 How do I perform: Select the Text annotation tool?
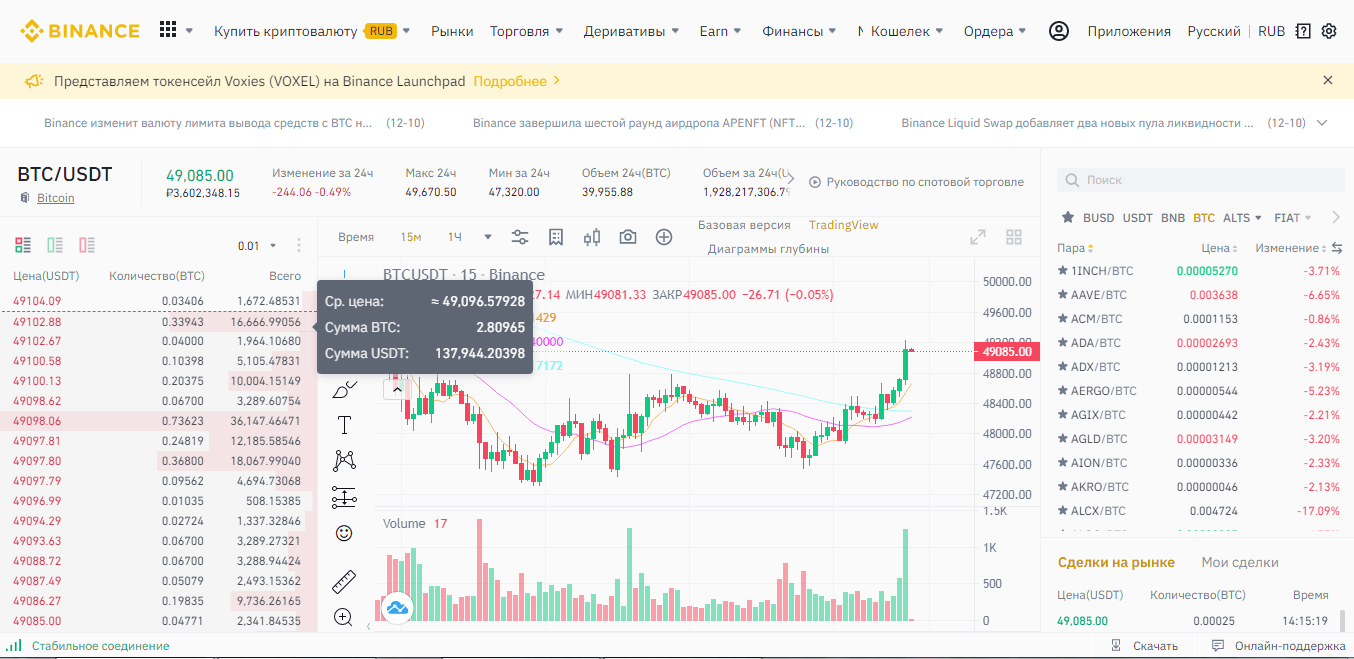pyautogui.click(x=344, y=425)
